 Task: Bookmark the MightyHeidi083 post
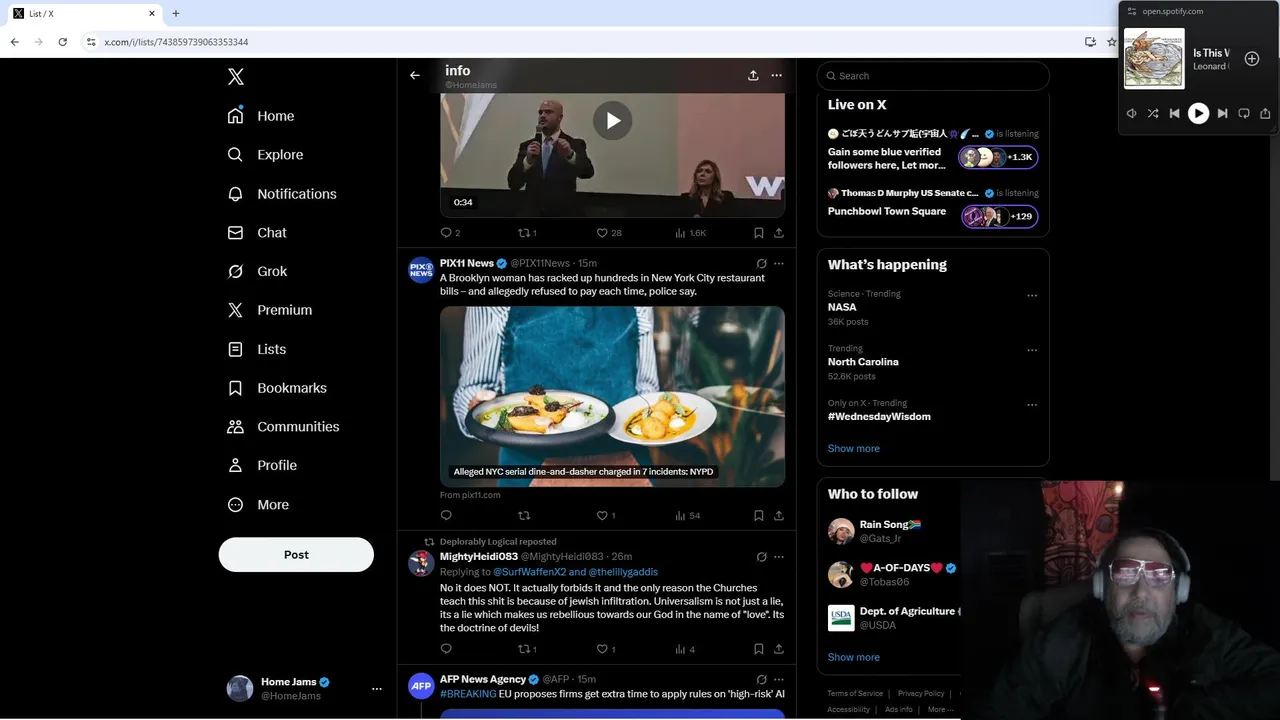click(x=758, y=649)
